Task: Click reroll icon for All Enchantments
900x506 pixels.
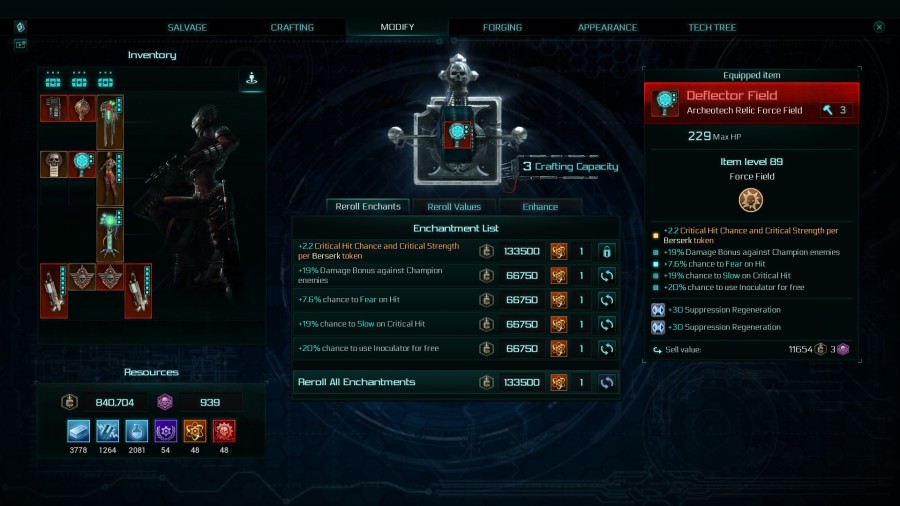Action: [x=606, y=383]
